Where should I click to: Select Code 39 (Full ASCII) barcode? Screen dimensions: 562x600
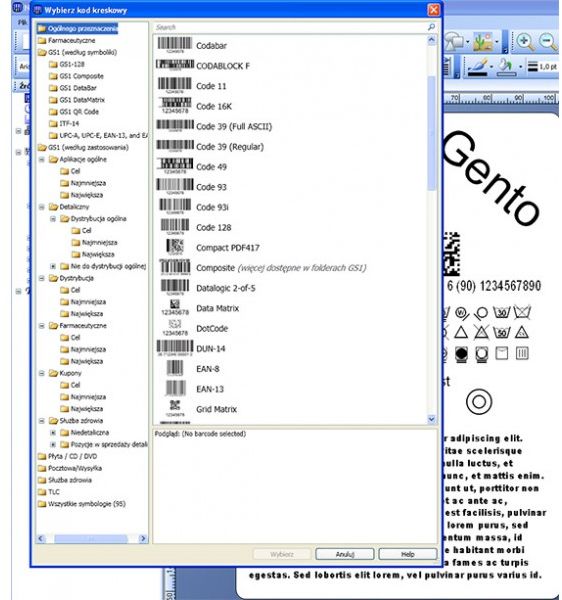tap(214, 126)
